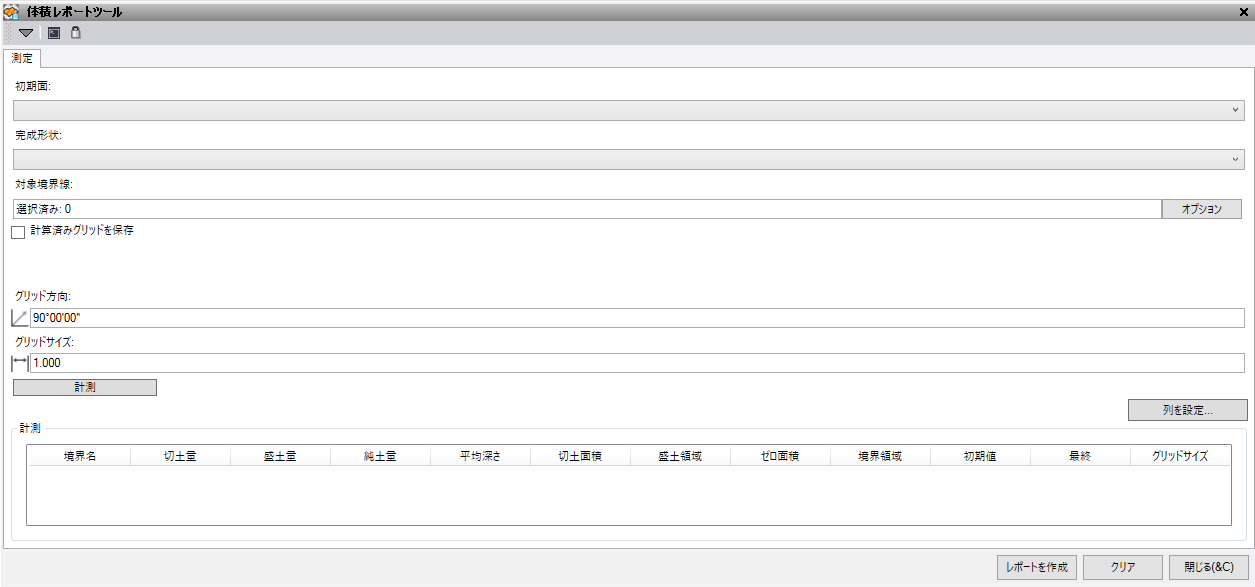Click the app icon in title bar

pos(12,11)
